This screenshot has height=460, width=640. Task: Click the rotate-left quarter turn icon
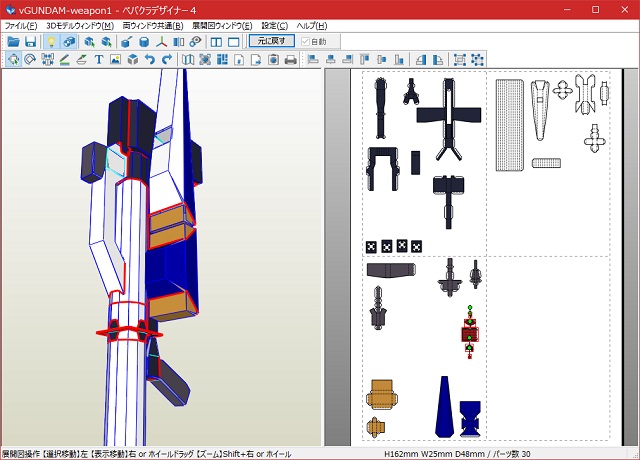pos(420,60)
